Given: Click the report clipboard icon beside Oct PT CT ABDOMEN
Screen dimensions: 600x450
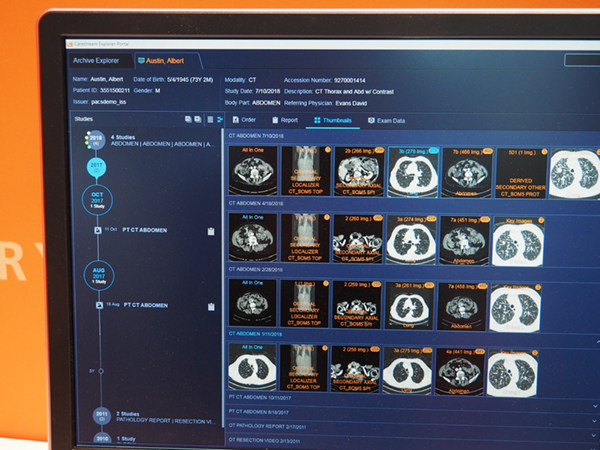Looking at the screenshot, I should (x=211, y=231).
